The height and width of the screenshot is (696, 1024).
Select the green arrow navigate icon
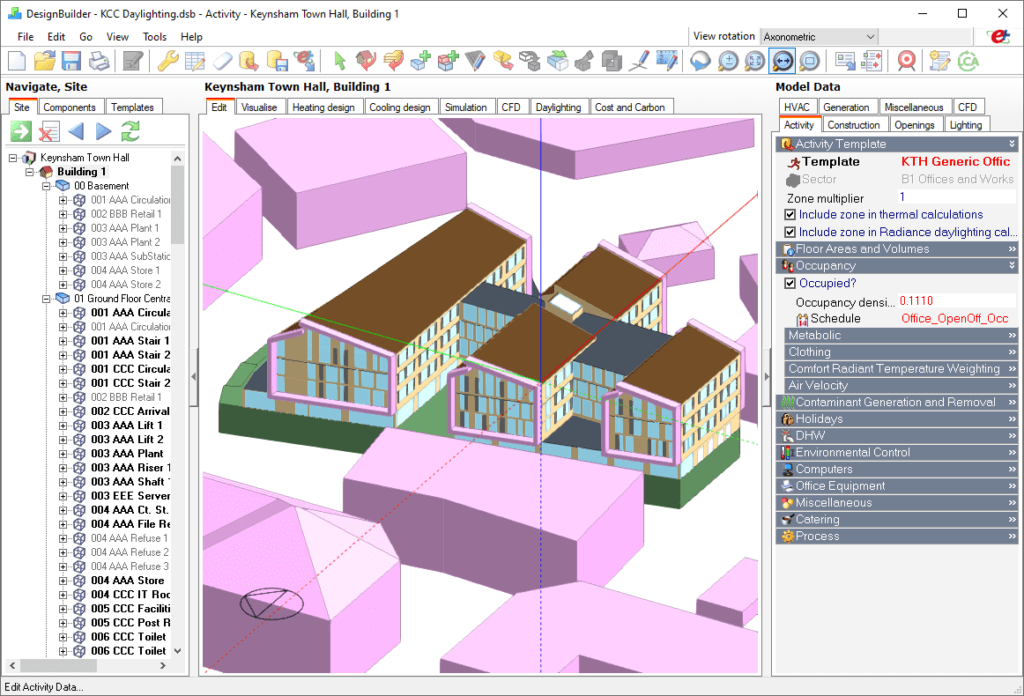[x=20, y=130]
